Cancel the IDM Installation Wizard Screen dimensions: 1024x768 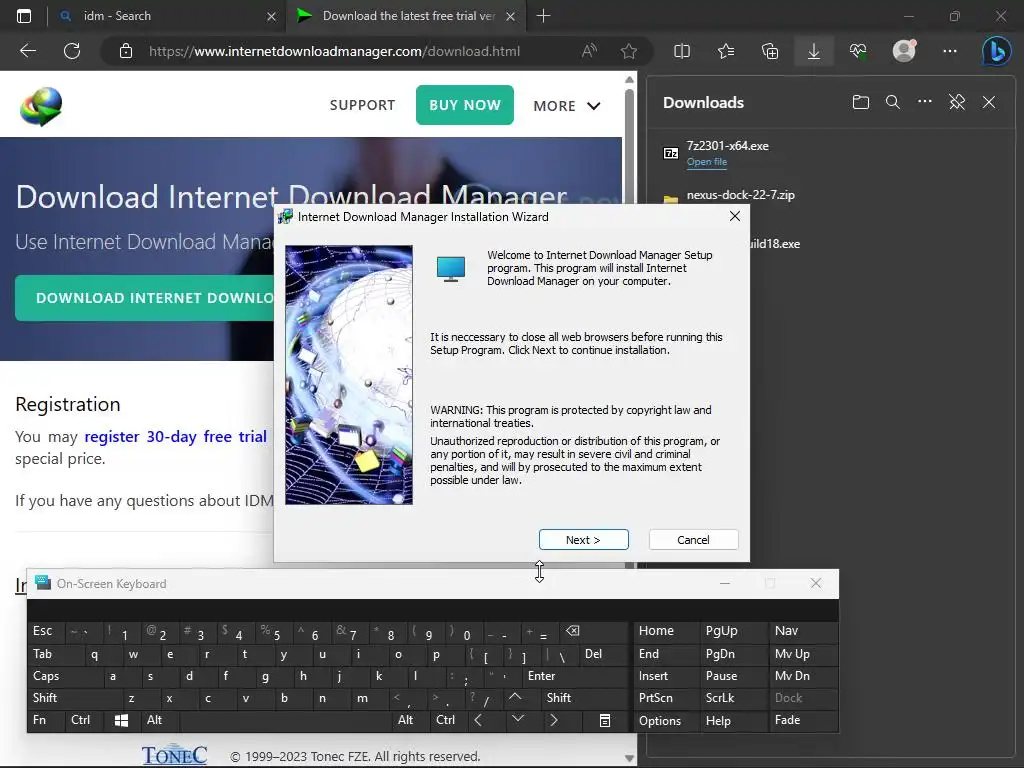[693, 539]
